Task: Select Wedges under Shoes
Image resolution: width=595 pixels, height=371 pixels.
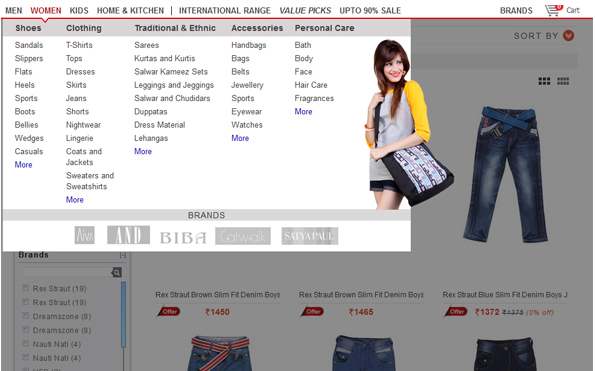Action: [29, 138]
